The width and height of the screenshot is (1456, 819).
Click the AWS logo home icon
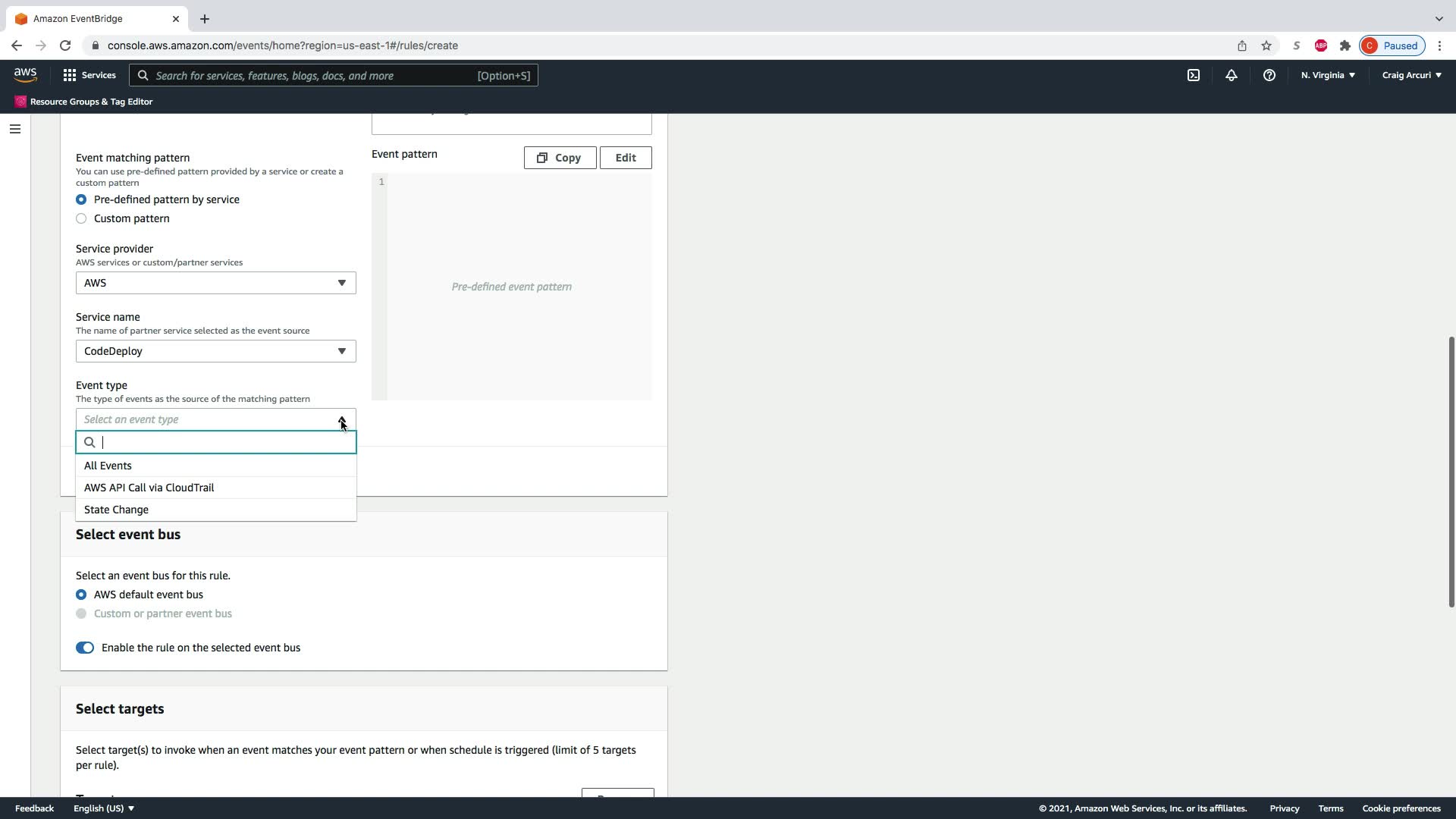tap(25, 74)
